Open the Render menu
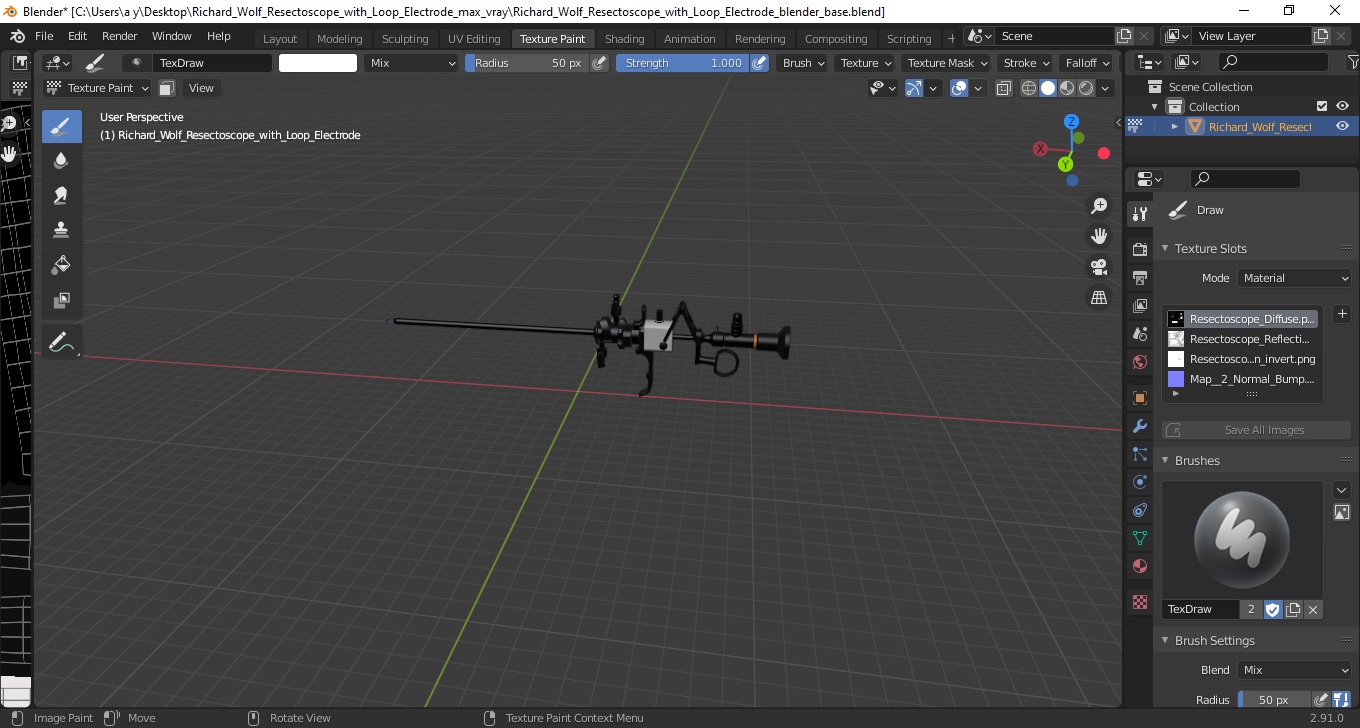This screenshot has height=728, width=1360. pos(120,36)
